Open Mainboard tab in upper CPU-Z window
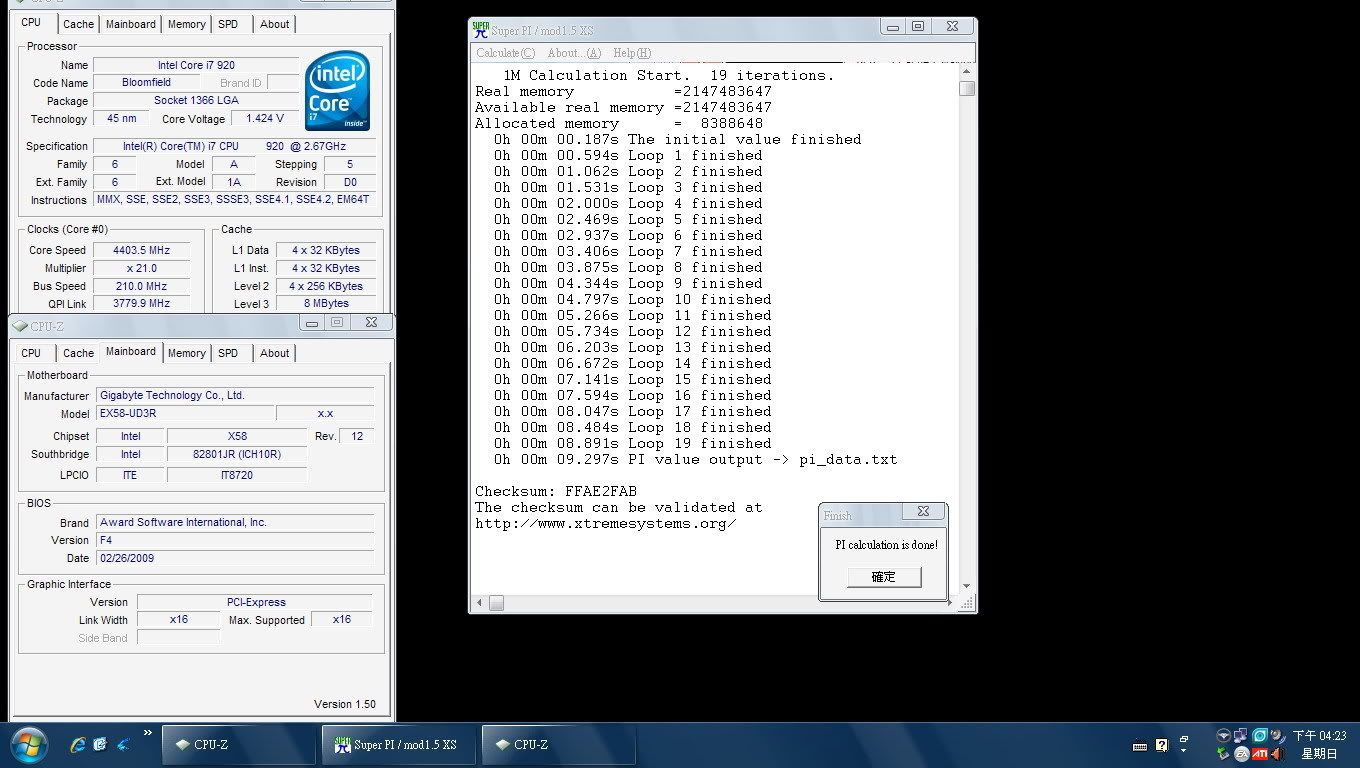This screenshot has width=1360, height=768. click(131, 24)
